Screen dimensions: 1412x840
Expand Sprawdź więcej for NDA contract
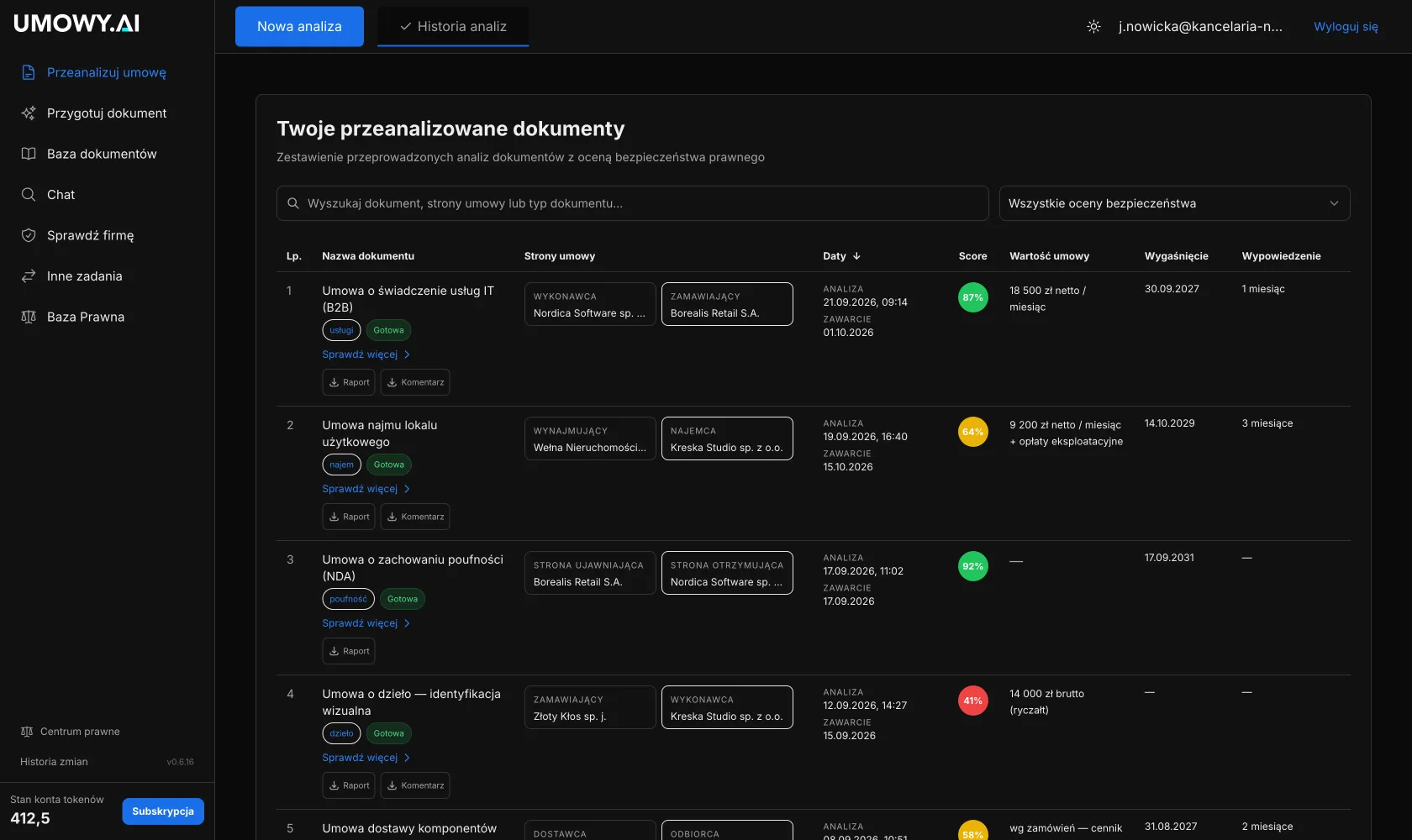[x=366, y=623]
